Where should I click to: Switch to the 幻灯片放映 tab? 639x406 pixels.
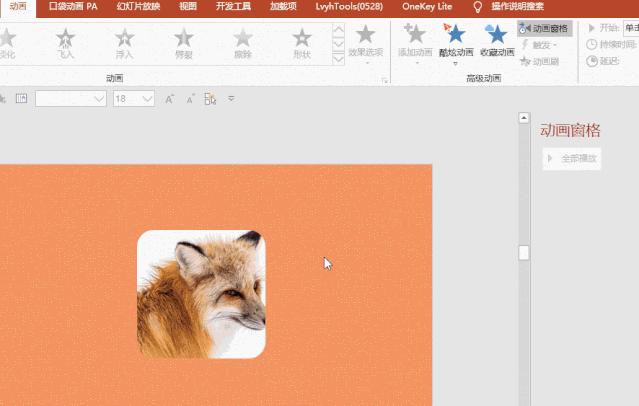click(138, 6)
